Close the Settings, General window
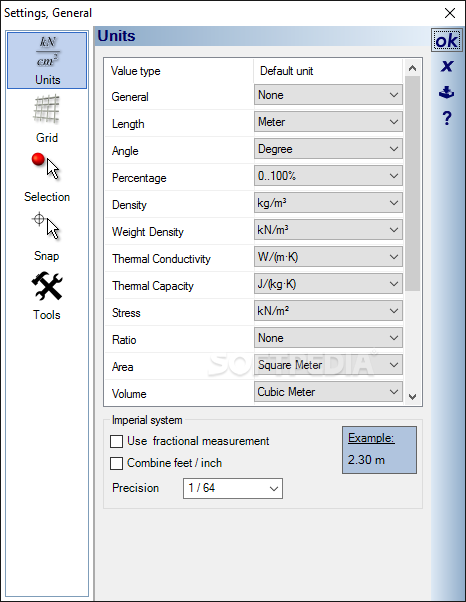Screen dimensions: 466x602 coord(449,13)
